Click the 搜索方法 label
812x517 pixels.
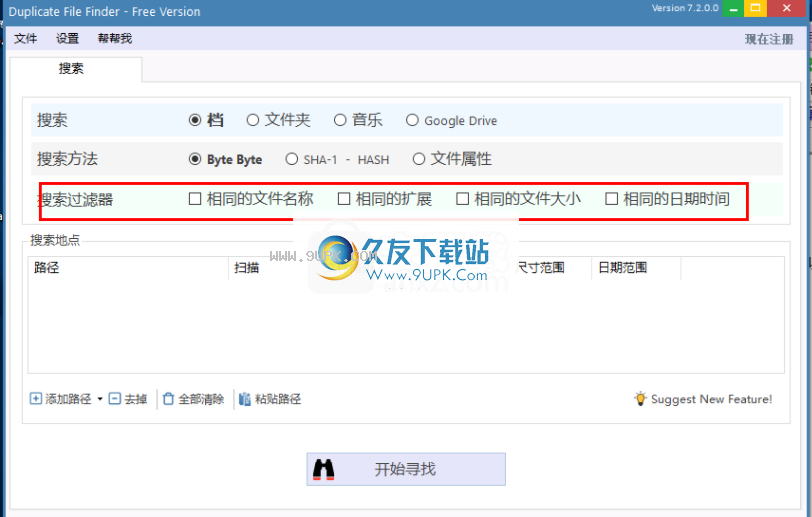tap(67, 159)
